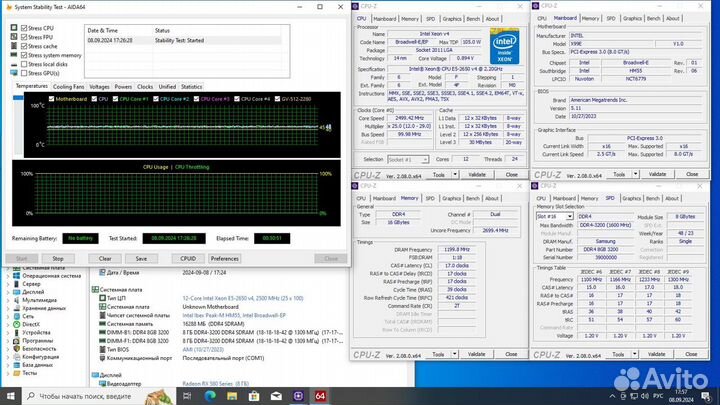Screen dimensions: 720x405
Task: Toggle the Stress system memory checkbox
Action: (x=24, y=55)
